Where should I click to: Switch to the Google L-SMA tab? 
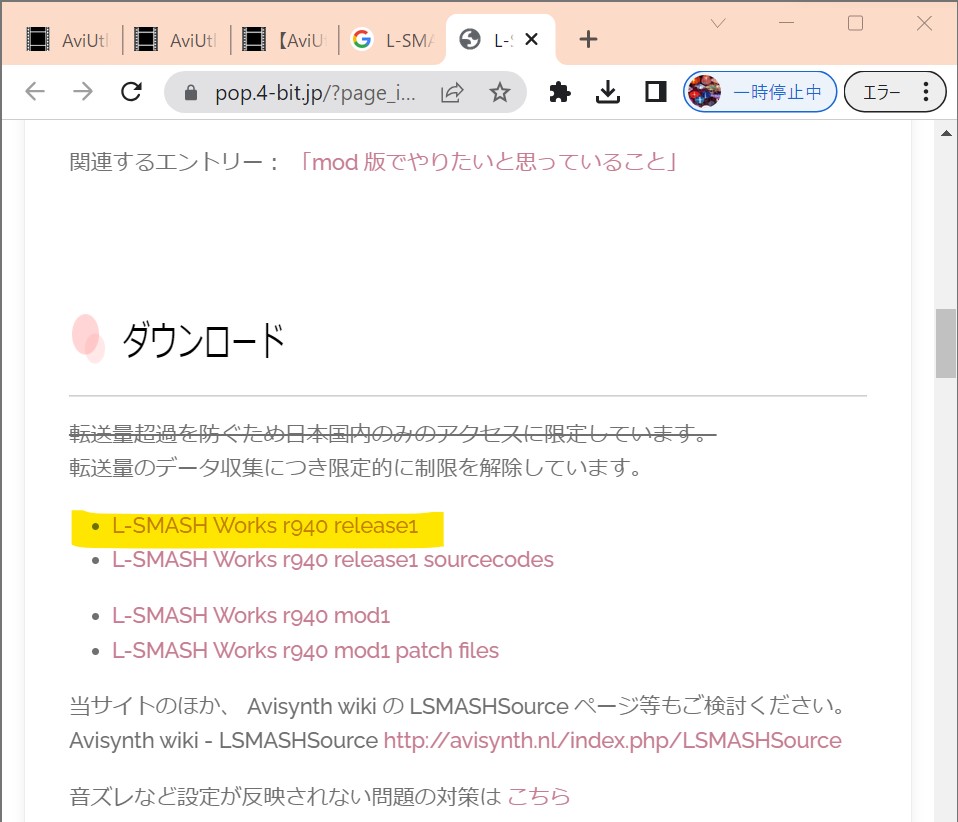click(393, 40)
